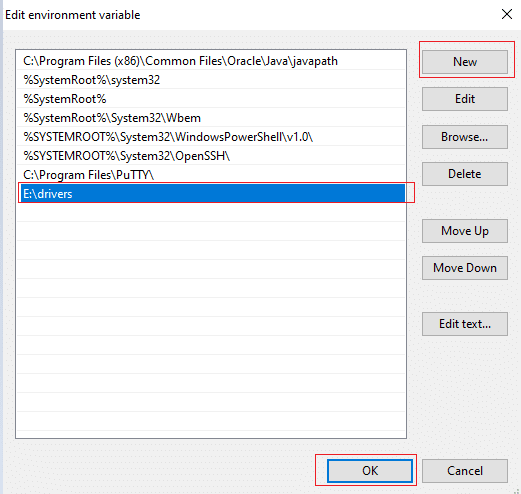Close the Edit environment variable window
This screenshot has height=494, width=521.
click(x=507, y=14)
